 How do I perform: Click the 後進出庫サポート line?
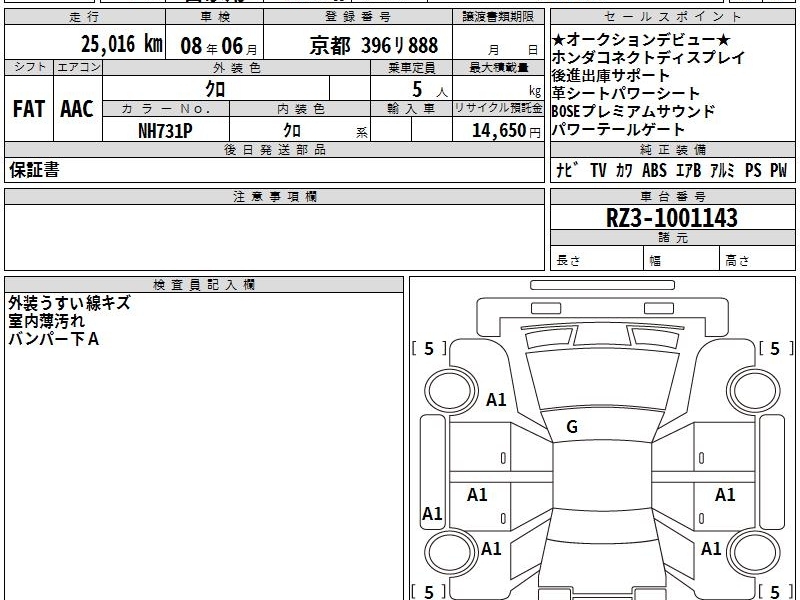(x=610, y=76)
